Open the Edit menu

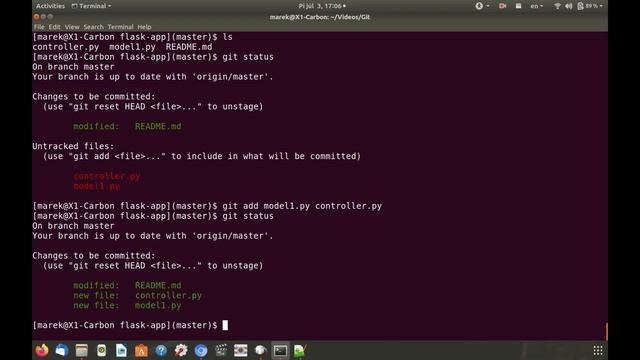[54, 27]
